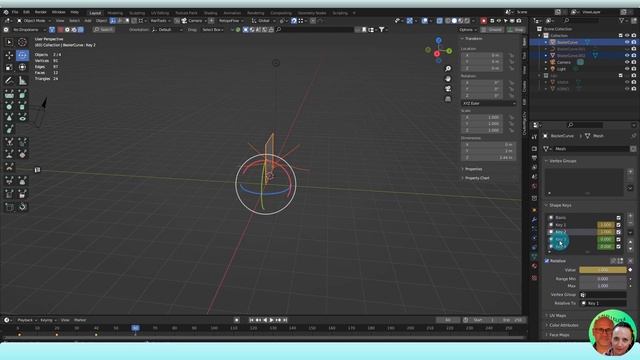
Task: Open the shape key specials chevron menu
Action: click(x=630, y=232)
